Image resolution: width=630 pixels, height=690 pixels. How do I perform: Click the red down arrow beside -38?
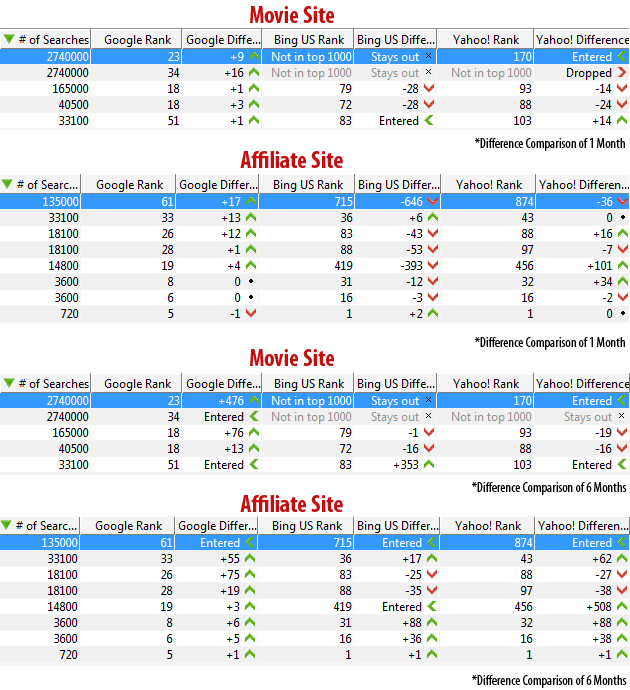622,591
